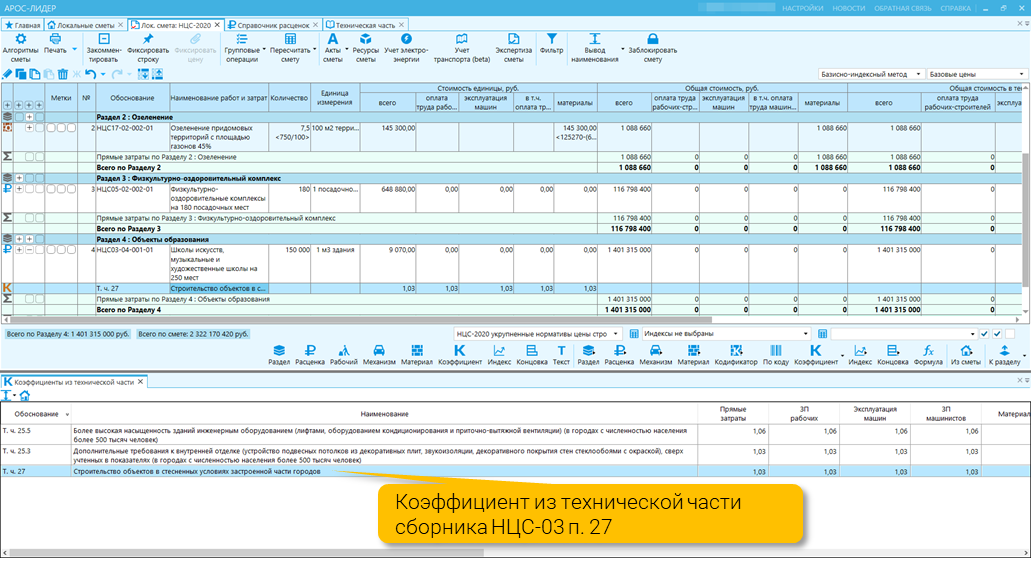Close Коэффициенты из технической части tab
The width and height of the screenshot is (1031, 564).
[140, 381]
